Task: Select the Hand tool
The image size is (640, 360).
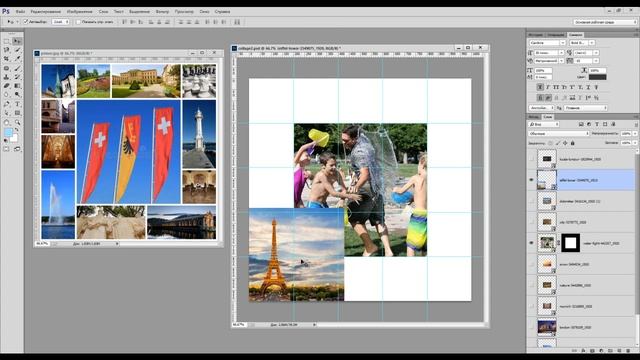Action: click(x=7, y=122)
